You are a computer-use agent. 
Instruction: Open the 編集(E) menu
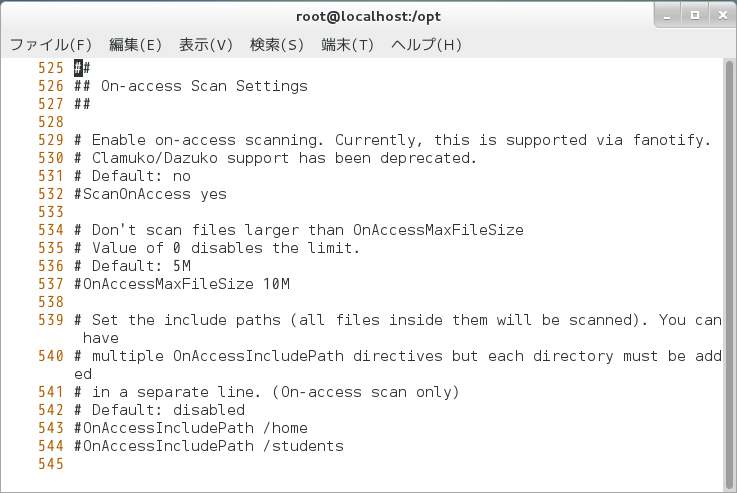pos(135,45)
